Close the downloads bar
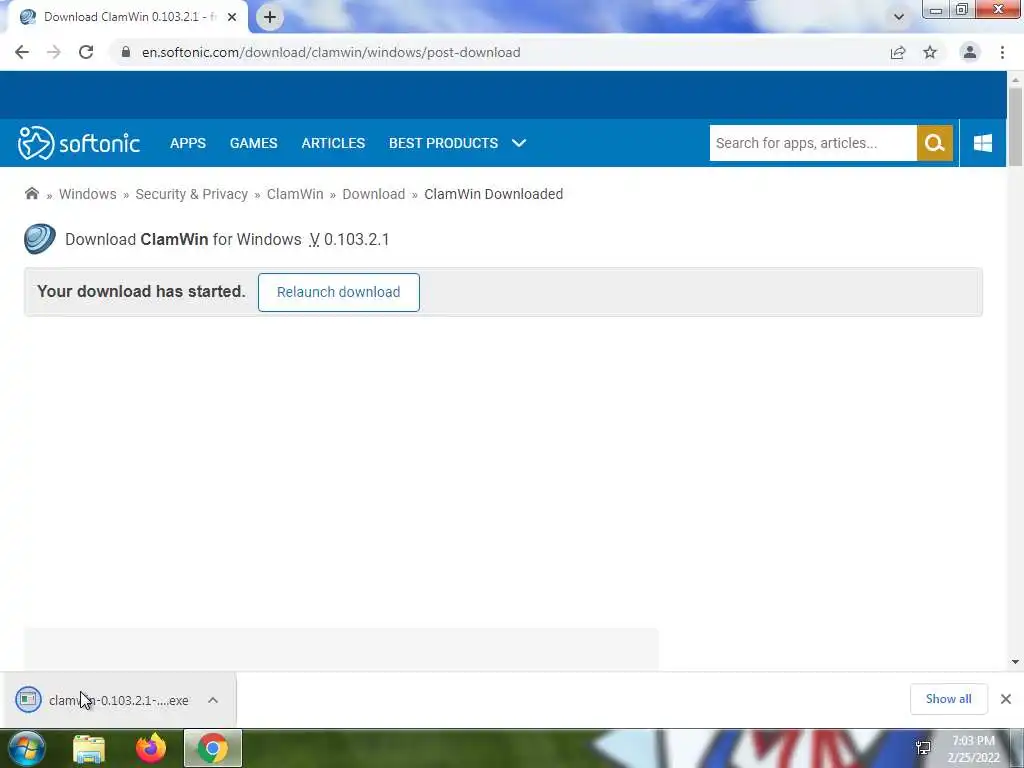 click(x=1006, y=699)
